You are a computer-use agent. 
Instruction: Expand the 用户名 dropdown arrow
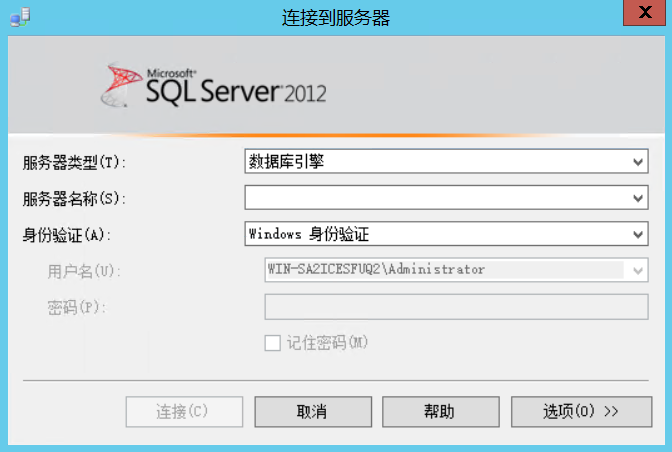[x=638, y=270]
